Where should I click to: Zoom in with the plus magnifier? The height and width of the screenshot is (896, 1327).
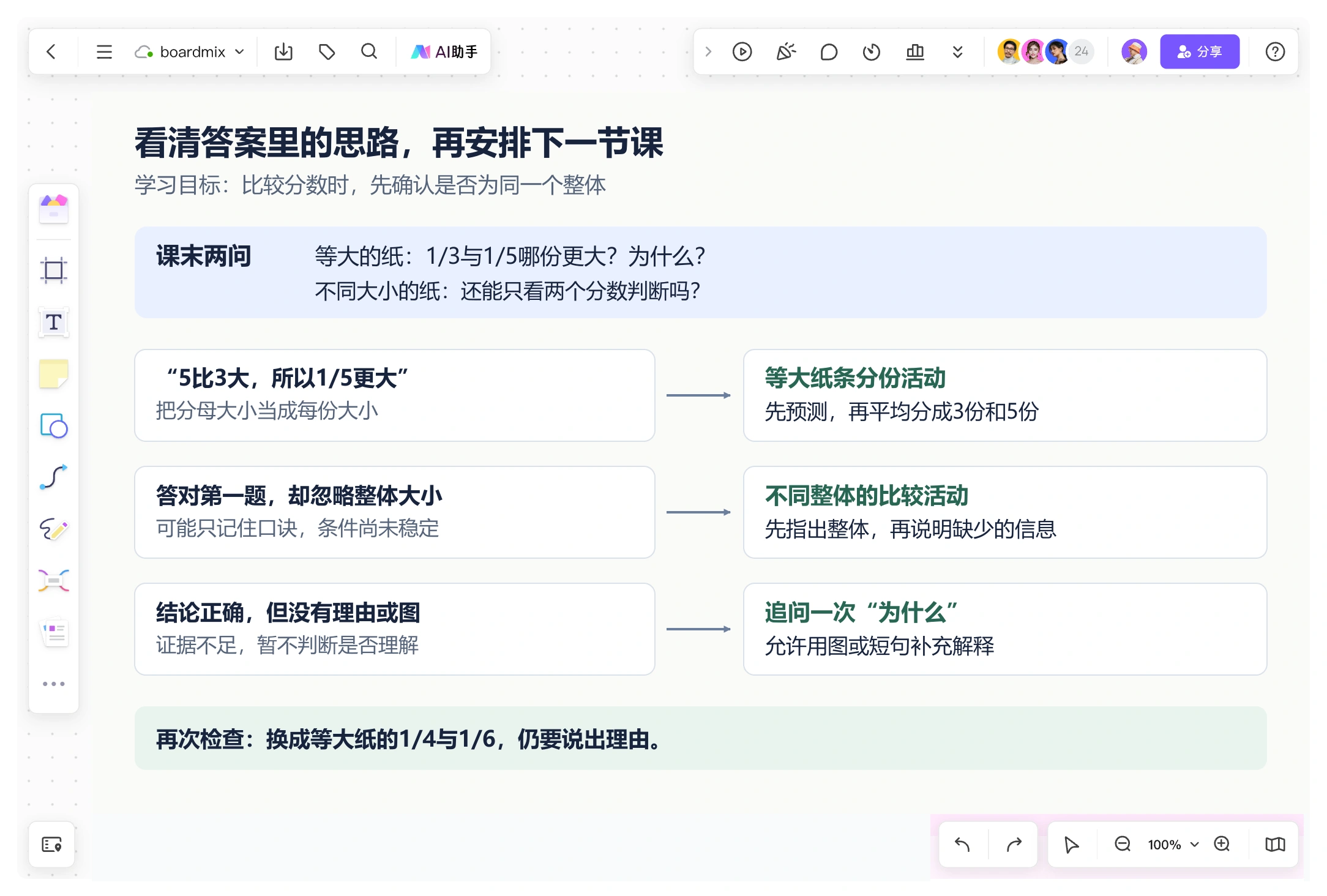pyautogui.click(x=1222, y=845)
